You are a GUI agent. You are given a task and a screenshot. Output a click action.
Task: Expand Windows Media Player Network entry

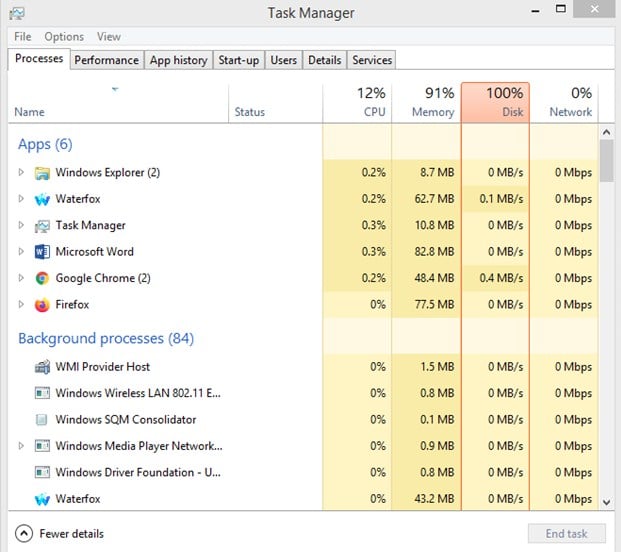click(x=21, y=446)
